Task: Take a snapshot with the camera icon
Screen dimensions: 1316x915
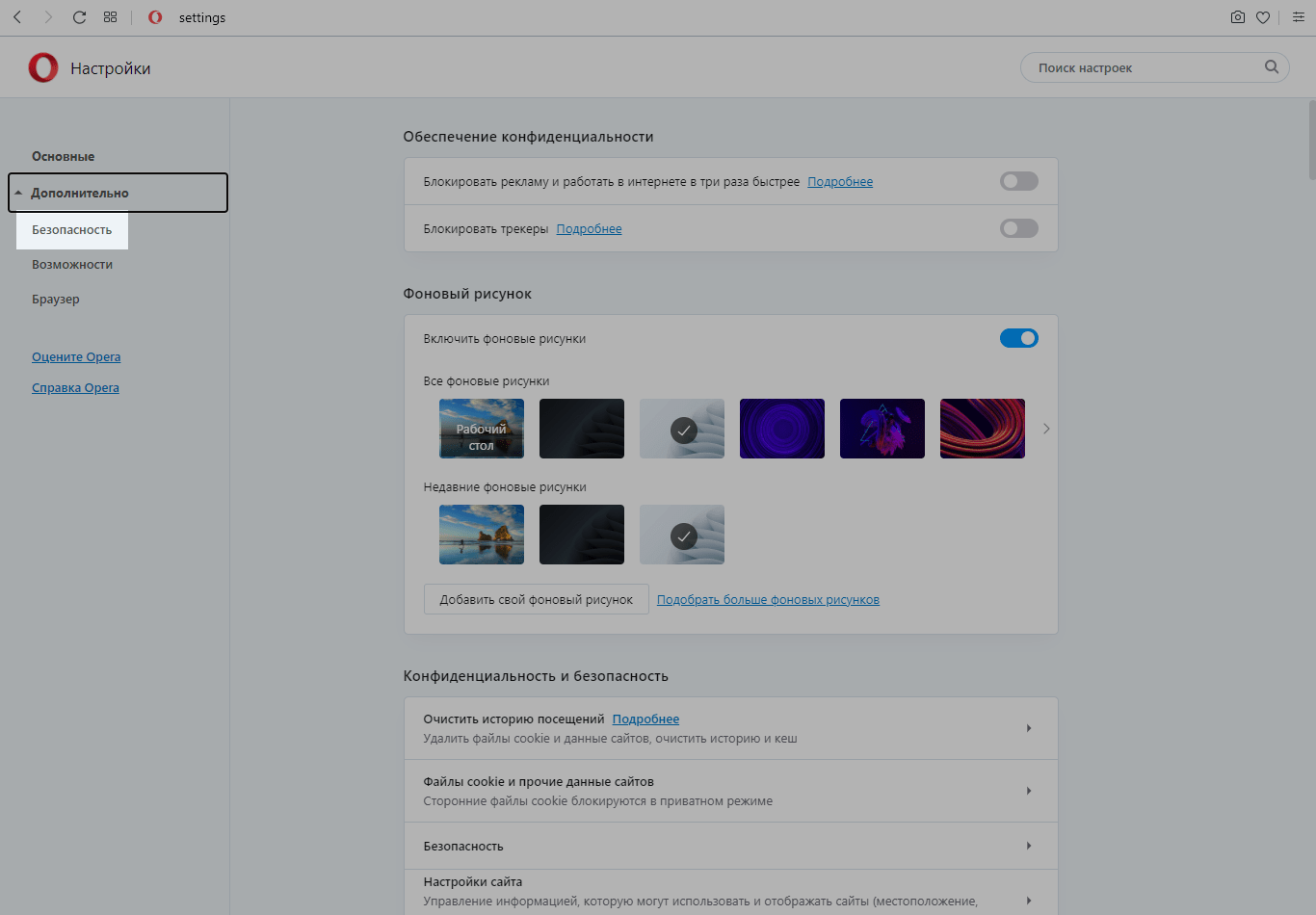Action: (x=1238, y=17)
